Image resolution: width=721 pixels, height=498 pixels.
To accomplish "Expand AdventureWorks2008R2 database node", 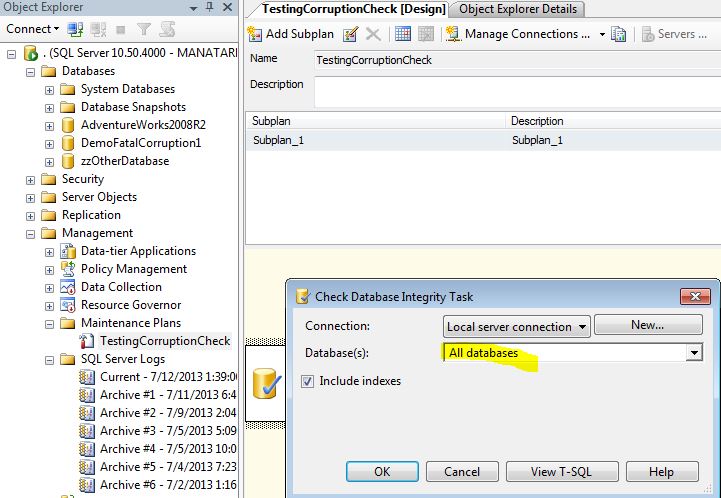I will [49, 126].
